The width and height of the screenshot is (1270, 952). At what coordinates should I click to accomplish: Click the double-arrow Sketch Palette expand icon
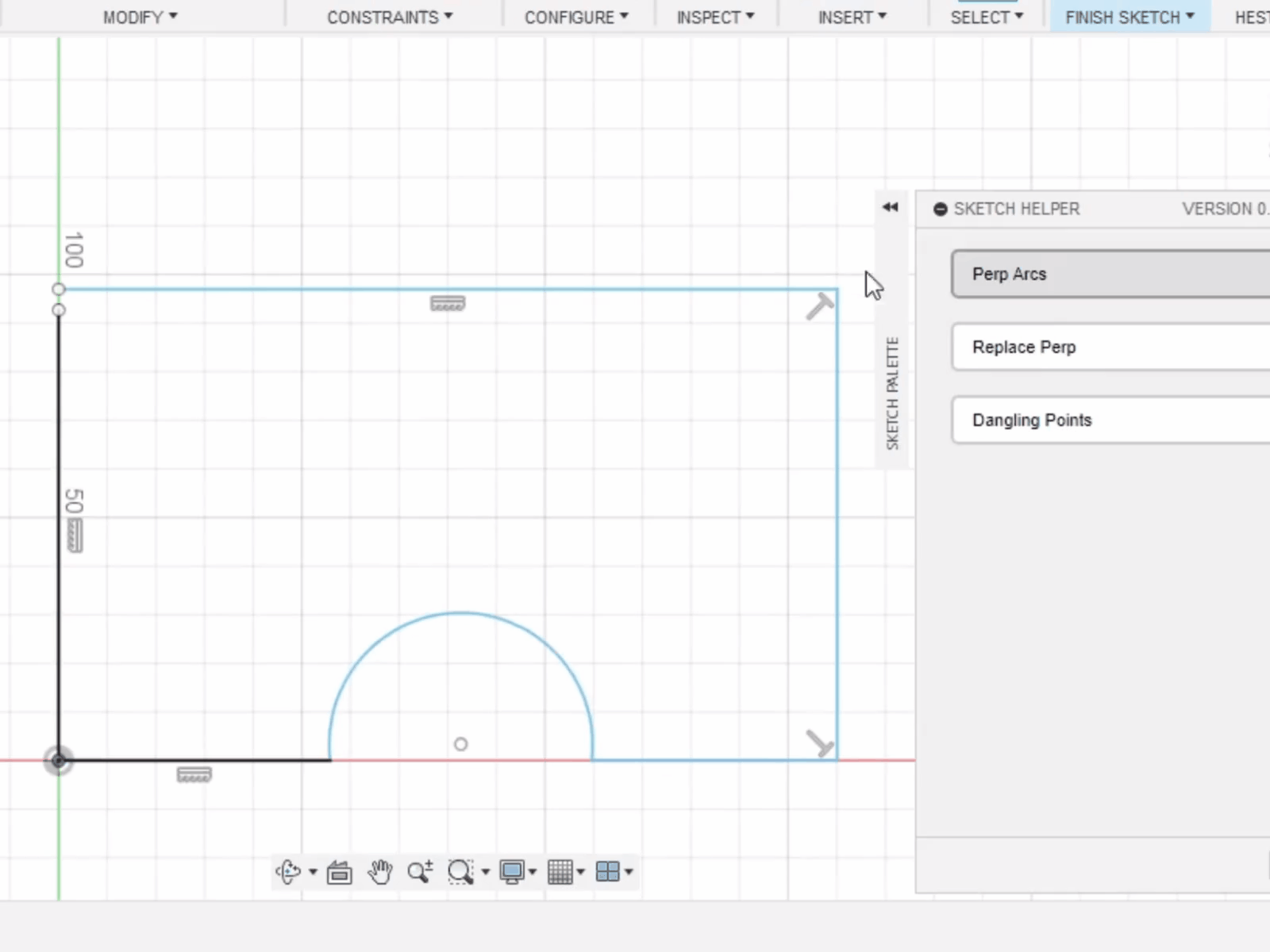point(890,207)
